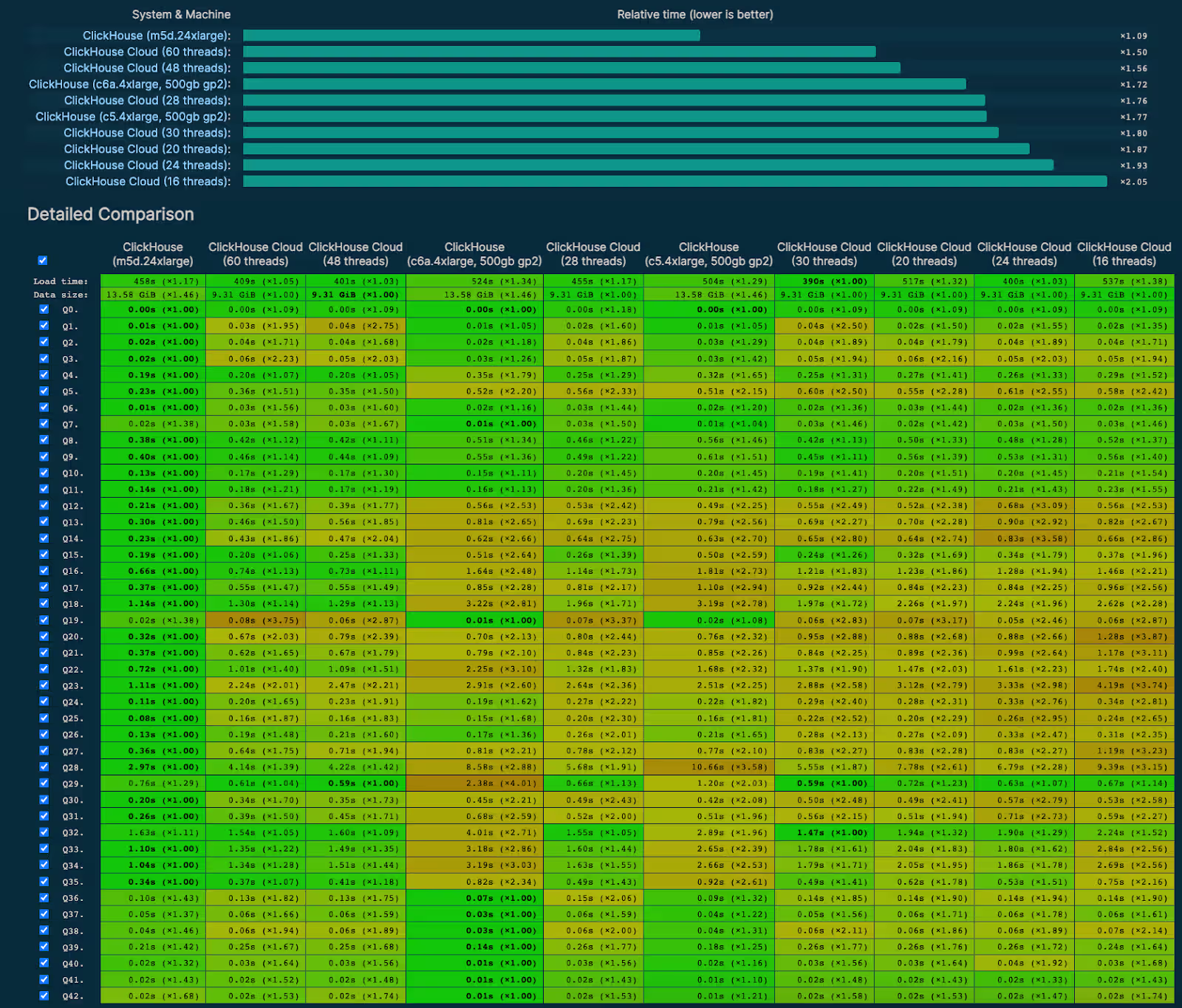Select the ClickHouse (c6a.4xlarge, 500gb gp2) header
The width and height of the screenshot is (1182, 1008).
pos(474,253)
